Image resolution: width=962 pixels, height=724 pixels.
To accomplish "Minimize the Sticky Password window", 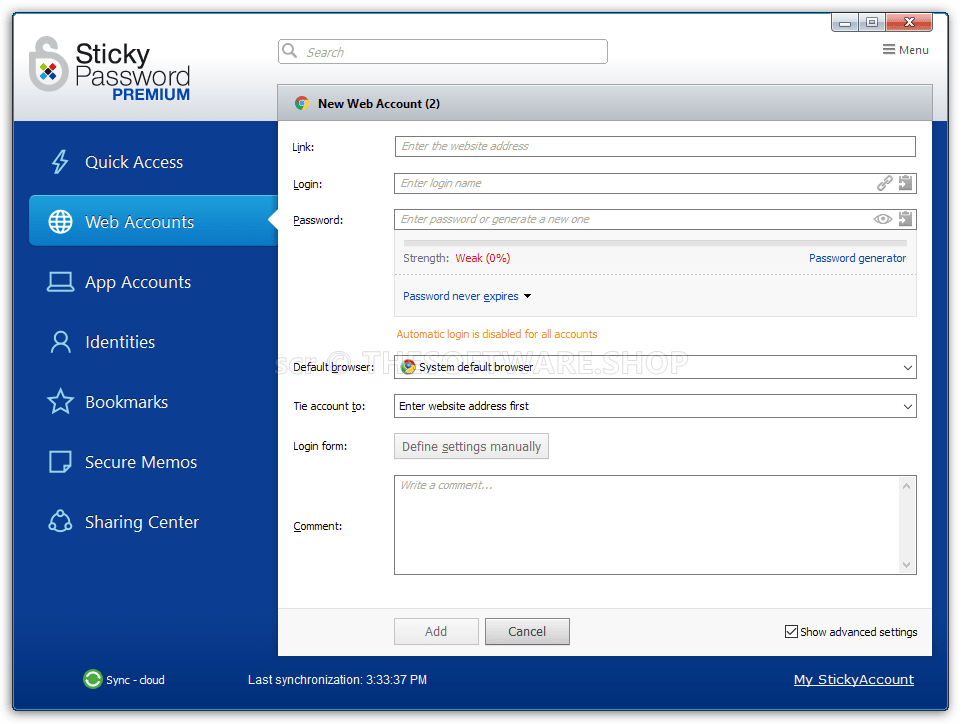I will [845, 23].
